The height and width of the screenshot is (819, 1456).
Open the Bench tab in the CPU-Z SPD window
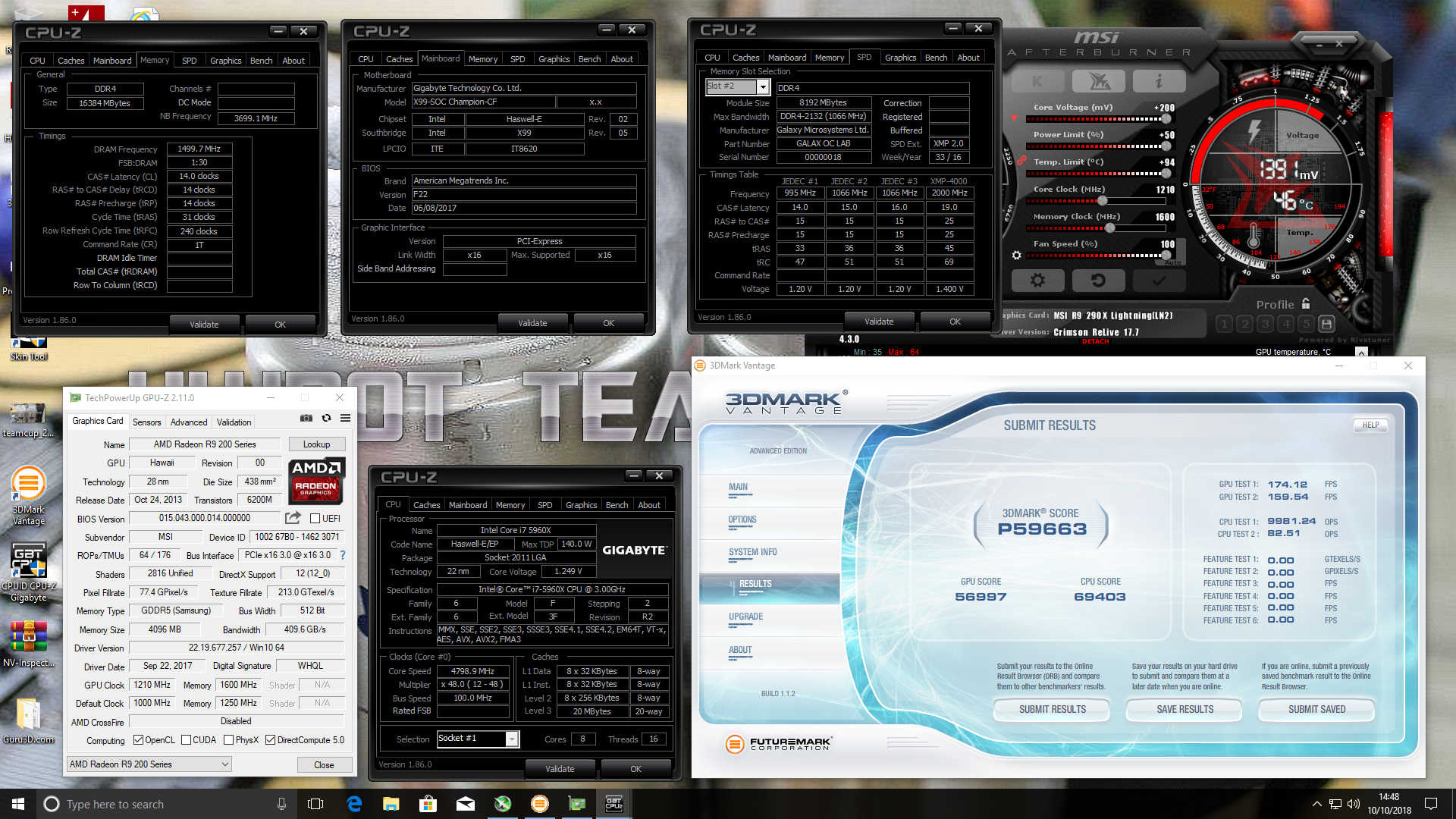tap(936, 58)
